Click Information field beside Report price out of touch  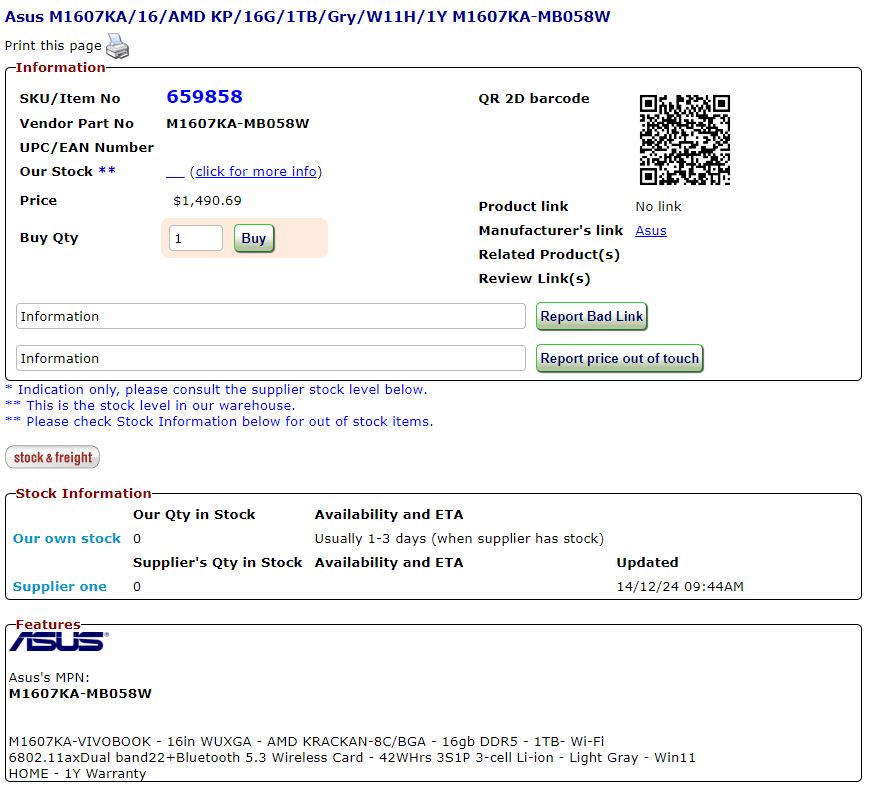coord(271,358)
